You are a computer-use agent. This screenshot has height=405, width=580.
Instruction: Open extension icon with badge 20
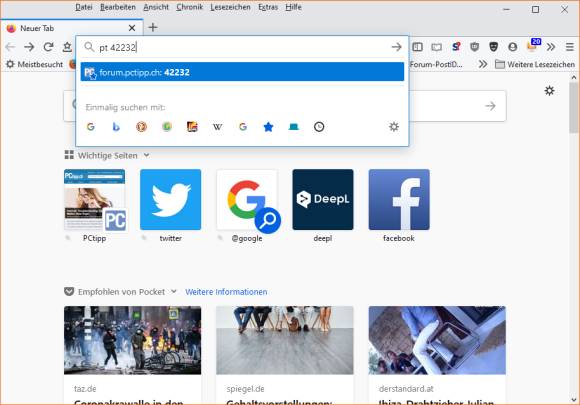(533, 46)
